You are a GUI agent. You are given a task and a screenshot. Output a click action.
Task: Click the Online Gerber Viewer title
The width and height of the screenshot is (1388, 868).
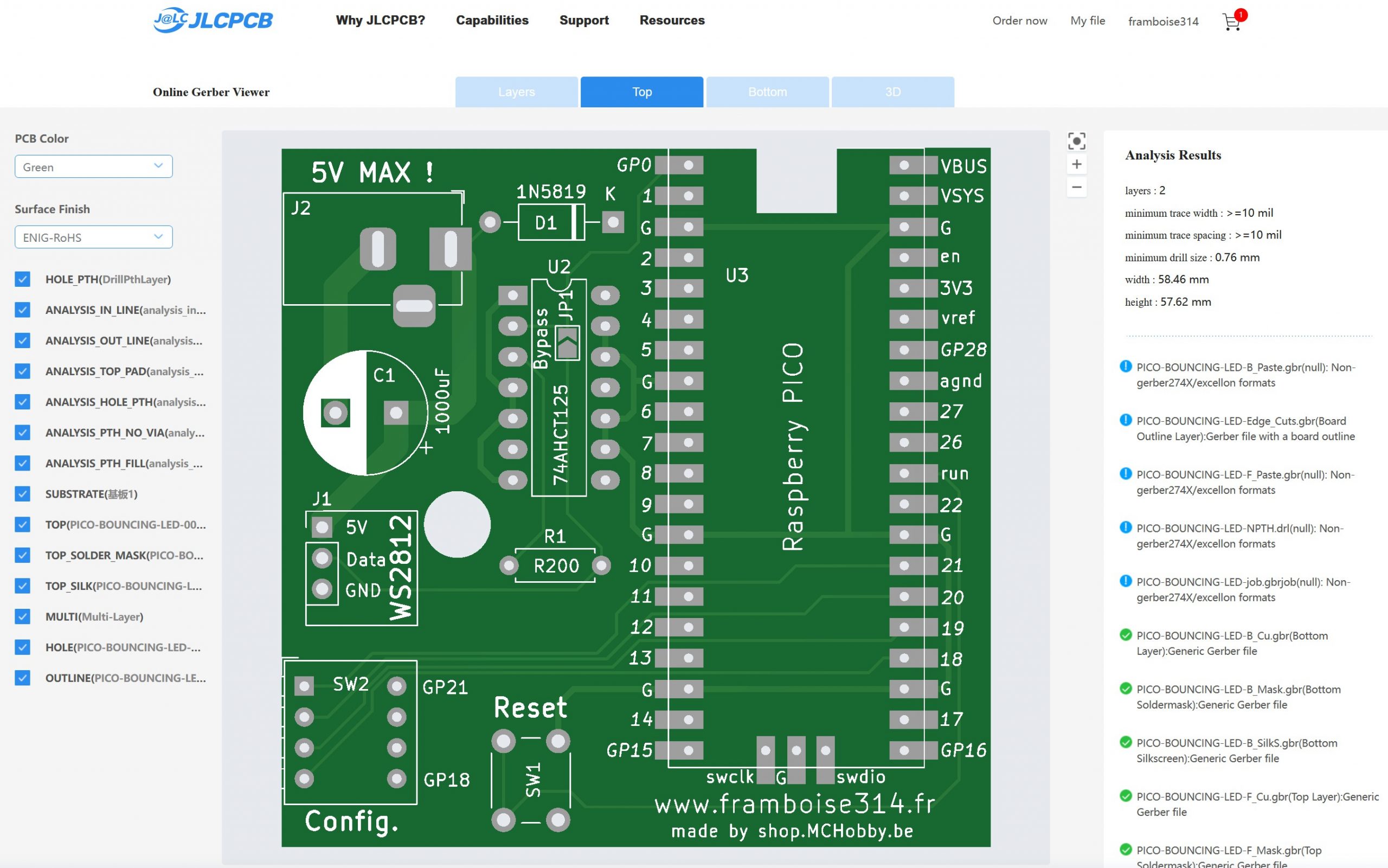211,92
